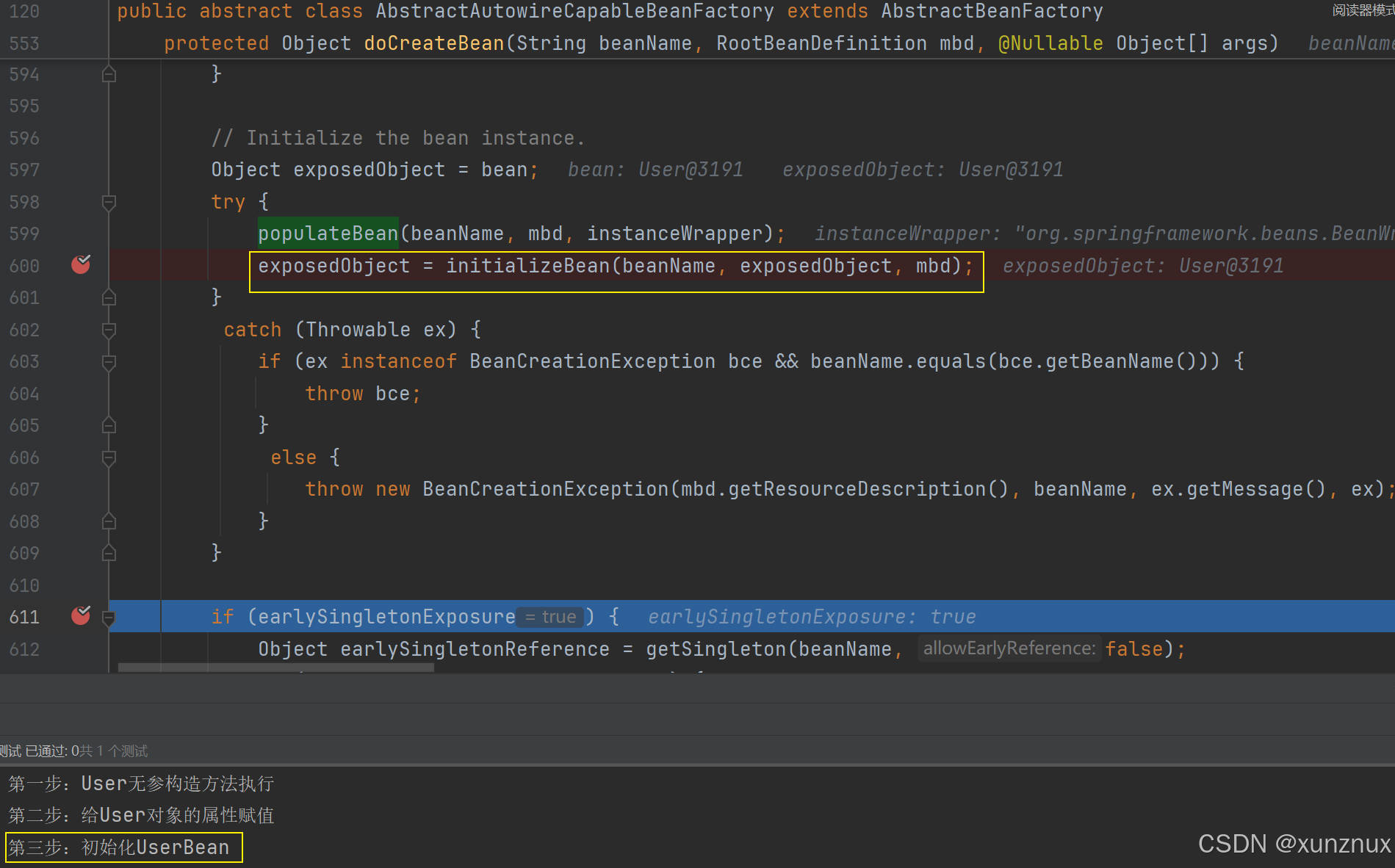The width and height of the screenshot is (1395, 868).
Task: Collapse the fold end marker at line 608
Action: click(x=109, y=521)
